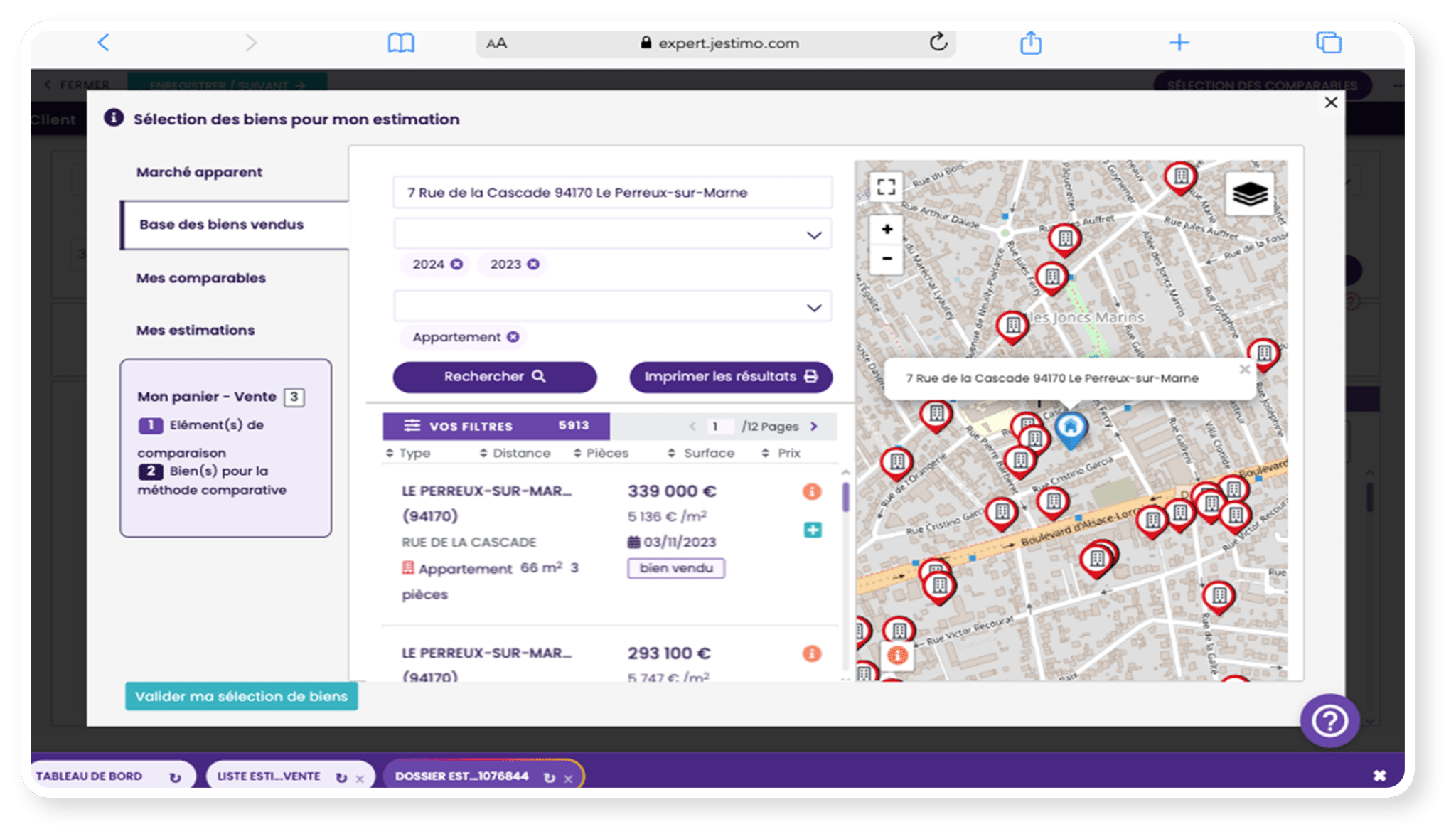Reload the DOSSIER EST...1076844 tab
The width and height of the screenshot is (1456, 839).
(x=548, y=777)
